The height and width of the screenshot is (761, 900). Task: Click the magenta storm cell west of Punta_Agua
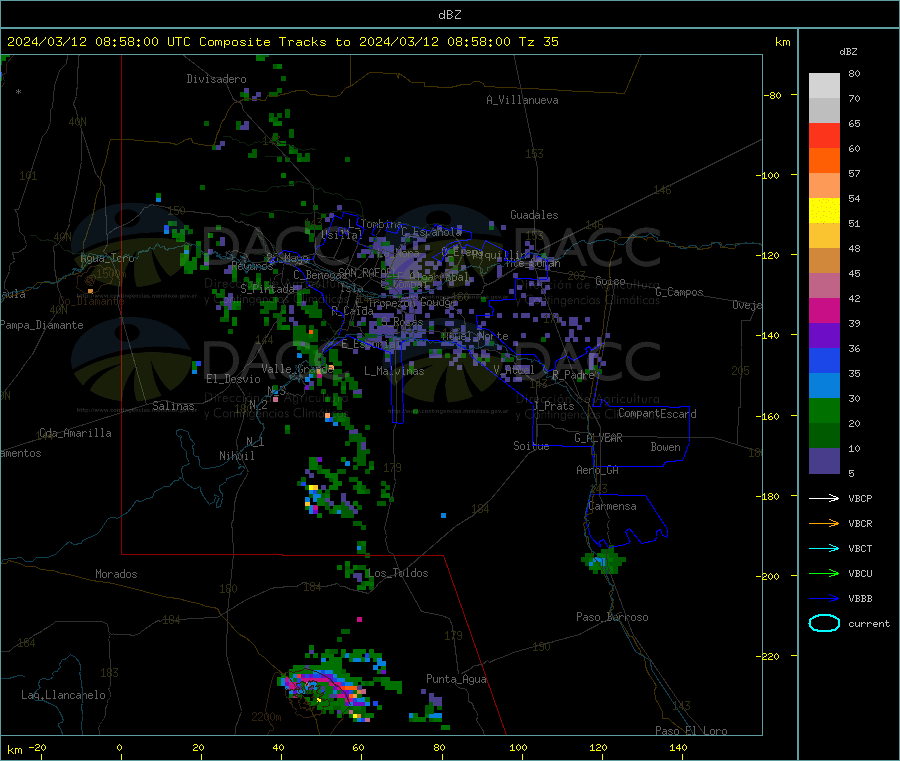coord(323,685)
